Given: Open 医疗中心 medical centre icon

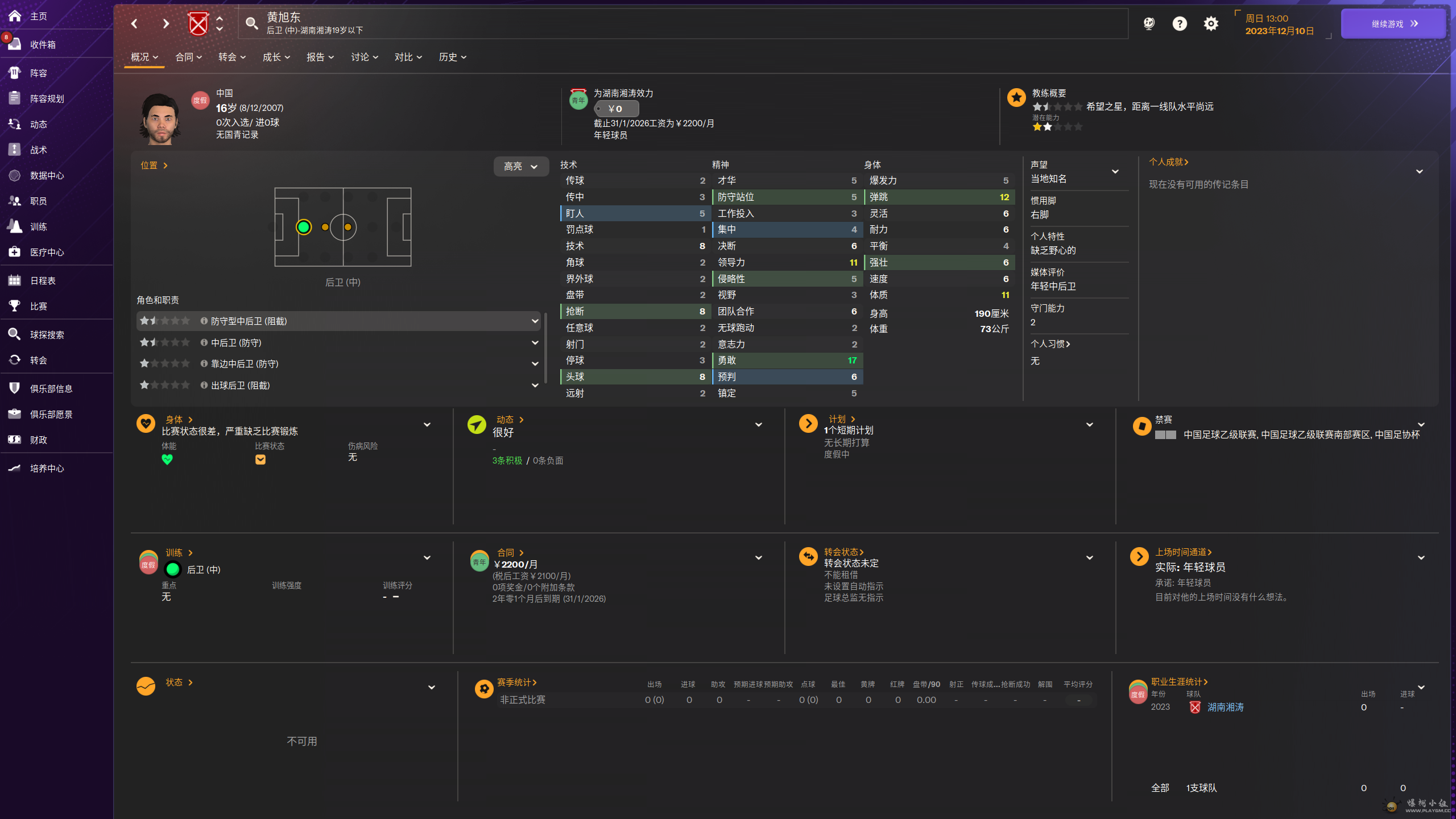Looking at the screenshot, I should [x=15, y=252].
